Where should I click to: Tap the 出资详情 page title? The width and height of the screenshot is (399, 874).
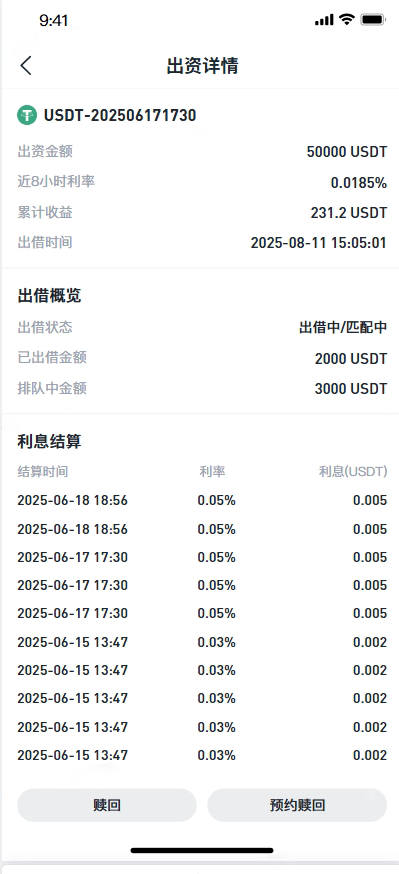click(x=202, y=66)
